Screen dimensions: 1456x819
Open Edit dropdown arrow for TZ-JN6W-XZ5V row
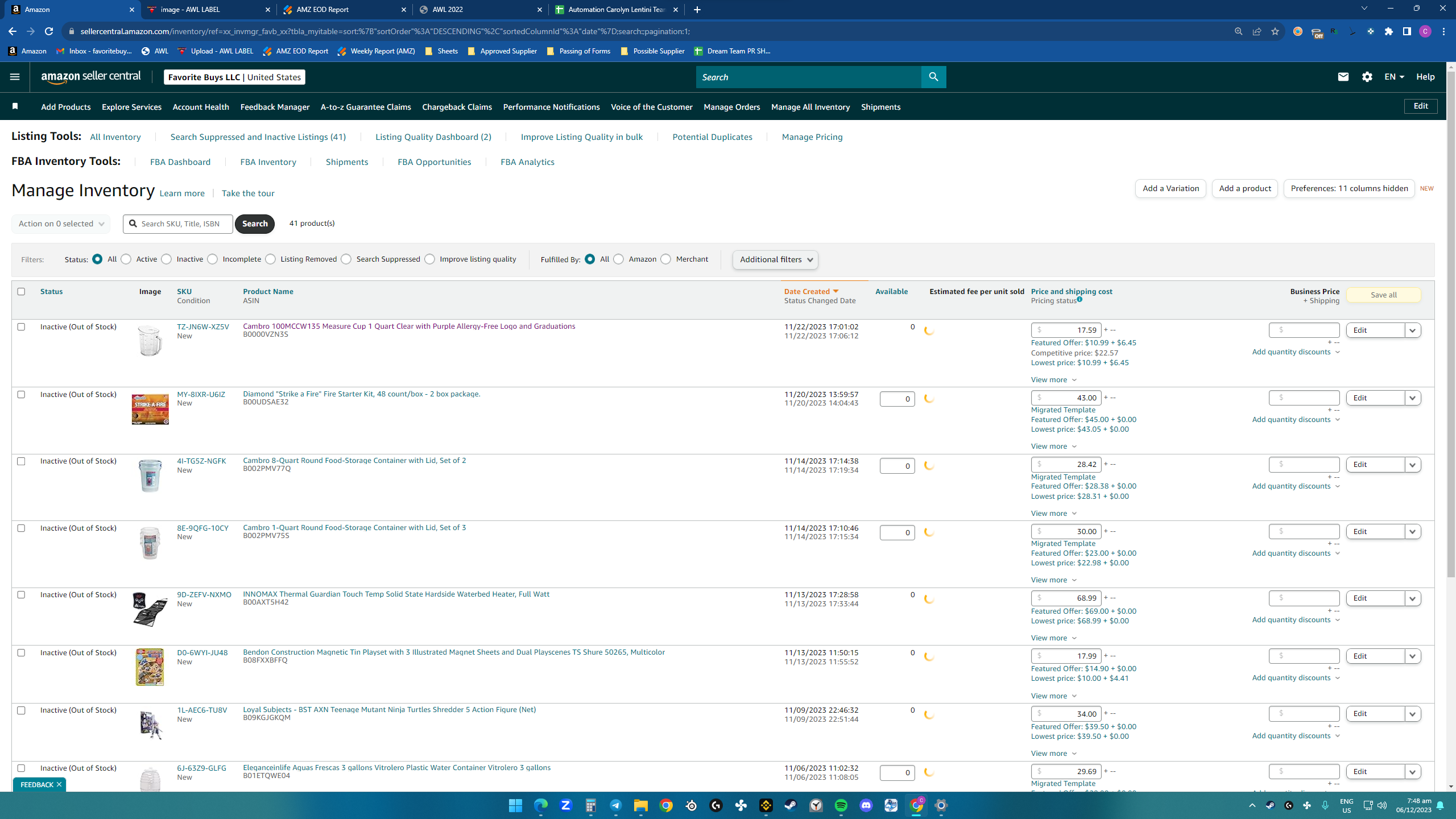coord(1413,330)
